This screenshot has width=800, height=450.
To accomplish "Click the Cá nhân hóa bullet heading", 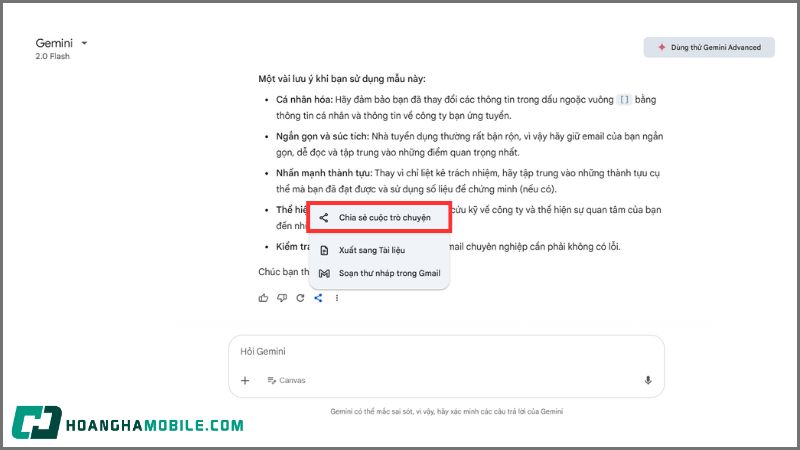I will pyautogui.click(x=304, y=99).
